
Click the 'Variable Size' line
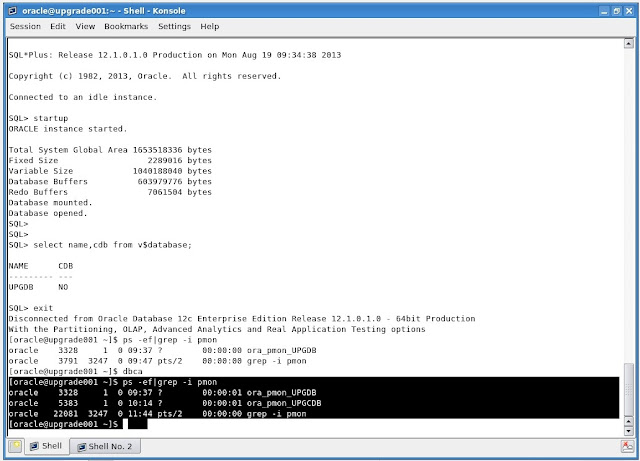[x=110, y=171]
